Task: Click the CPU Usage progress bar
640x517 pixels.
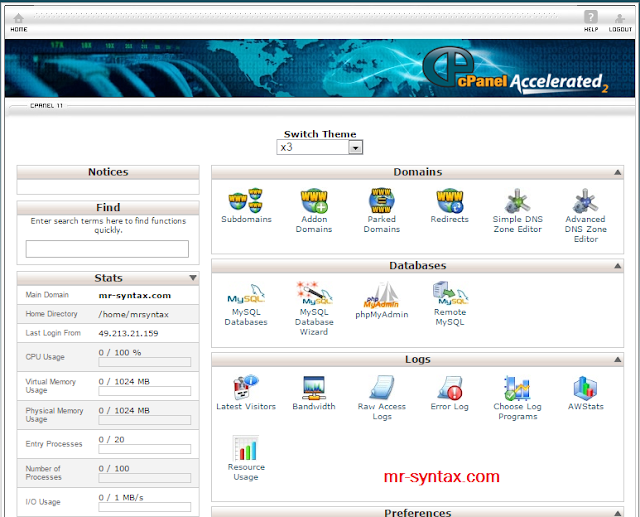Action: click(144, 362)
